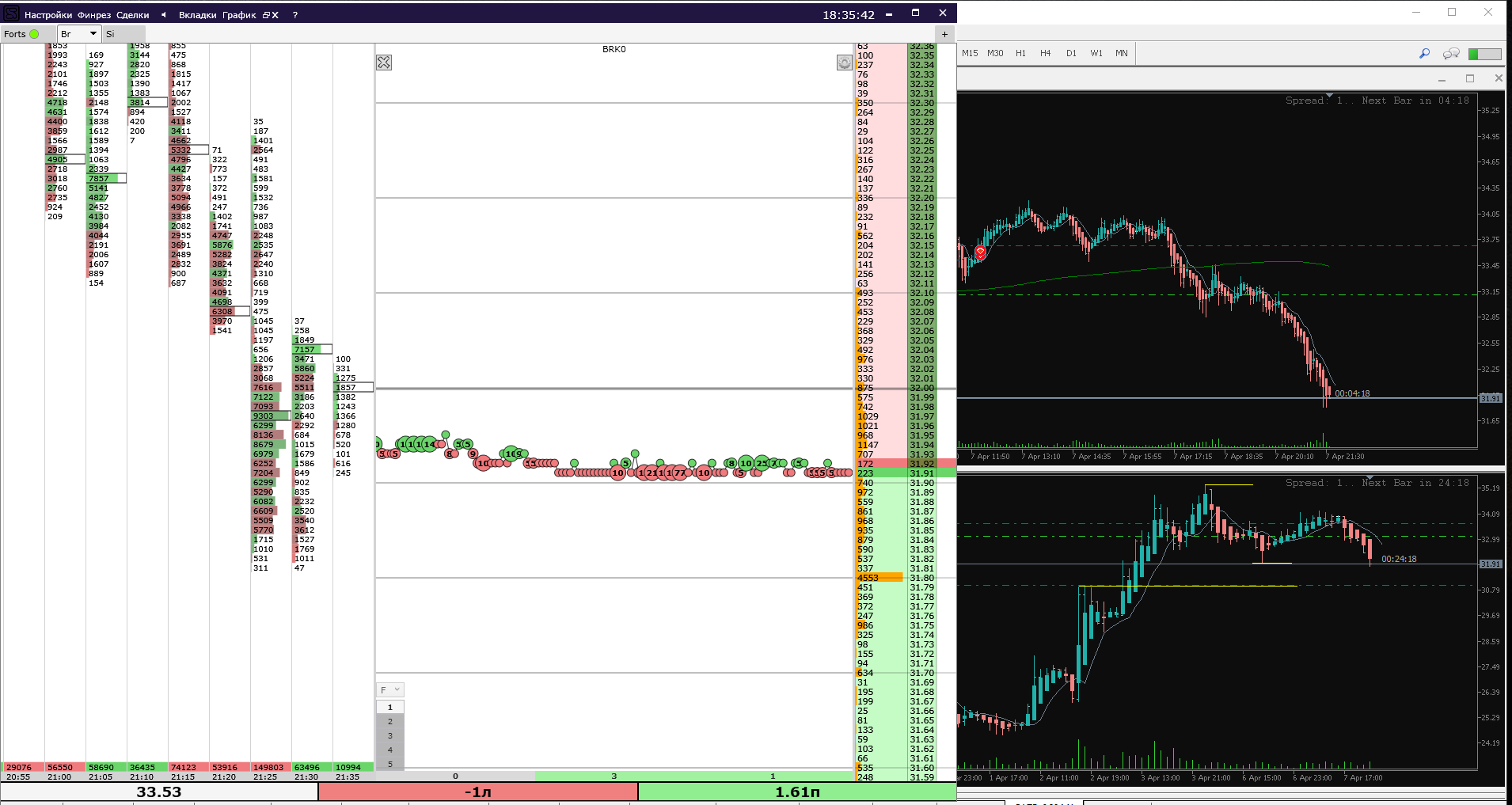Click the 31.91 price label on the lower chart
The image size is (1512, 805).
tap(1491, 564)
